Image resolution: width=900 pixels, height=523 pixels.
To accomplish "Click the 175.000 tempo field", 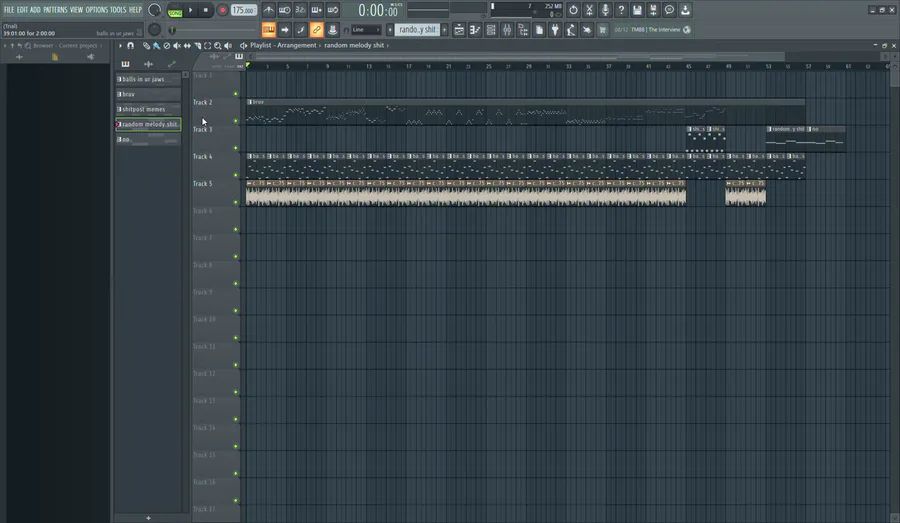I will [243, 10].
